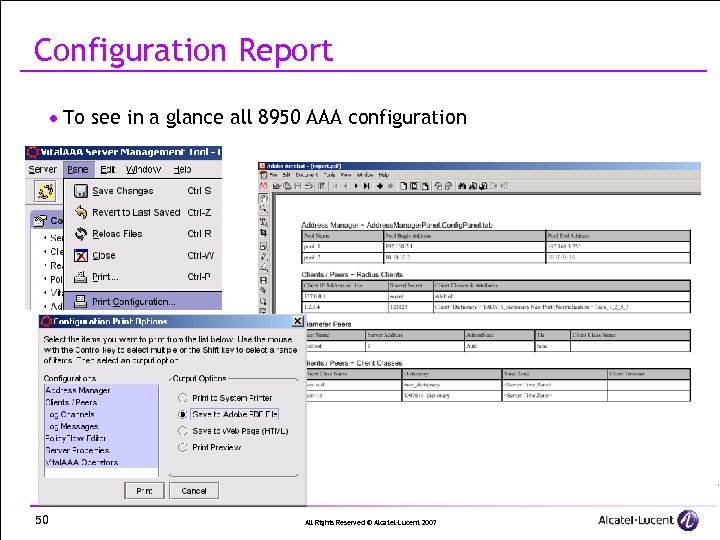This screenshot has height=540, width=720.
Task: Go to Next Page in Acrobat toolbar
Action: click(x=356, y=186)
